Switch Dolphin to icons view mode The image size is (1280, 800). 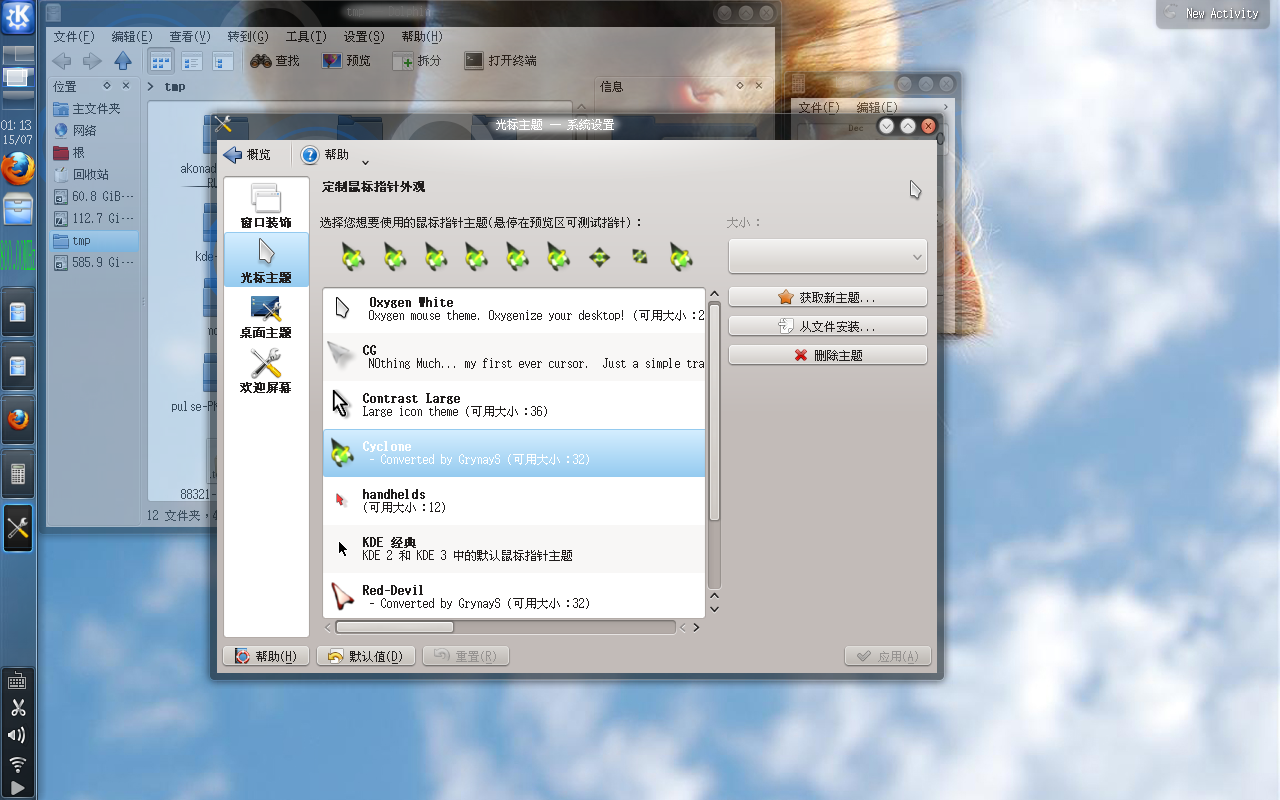(161, 61)
